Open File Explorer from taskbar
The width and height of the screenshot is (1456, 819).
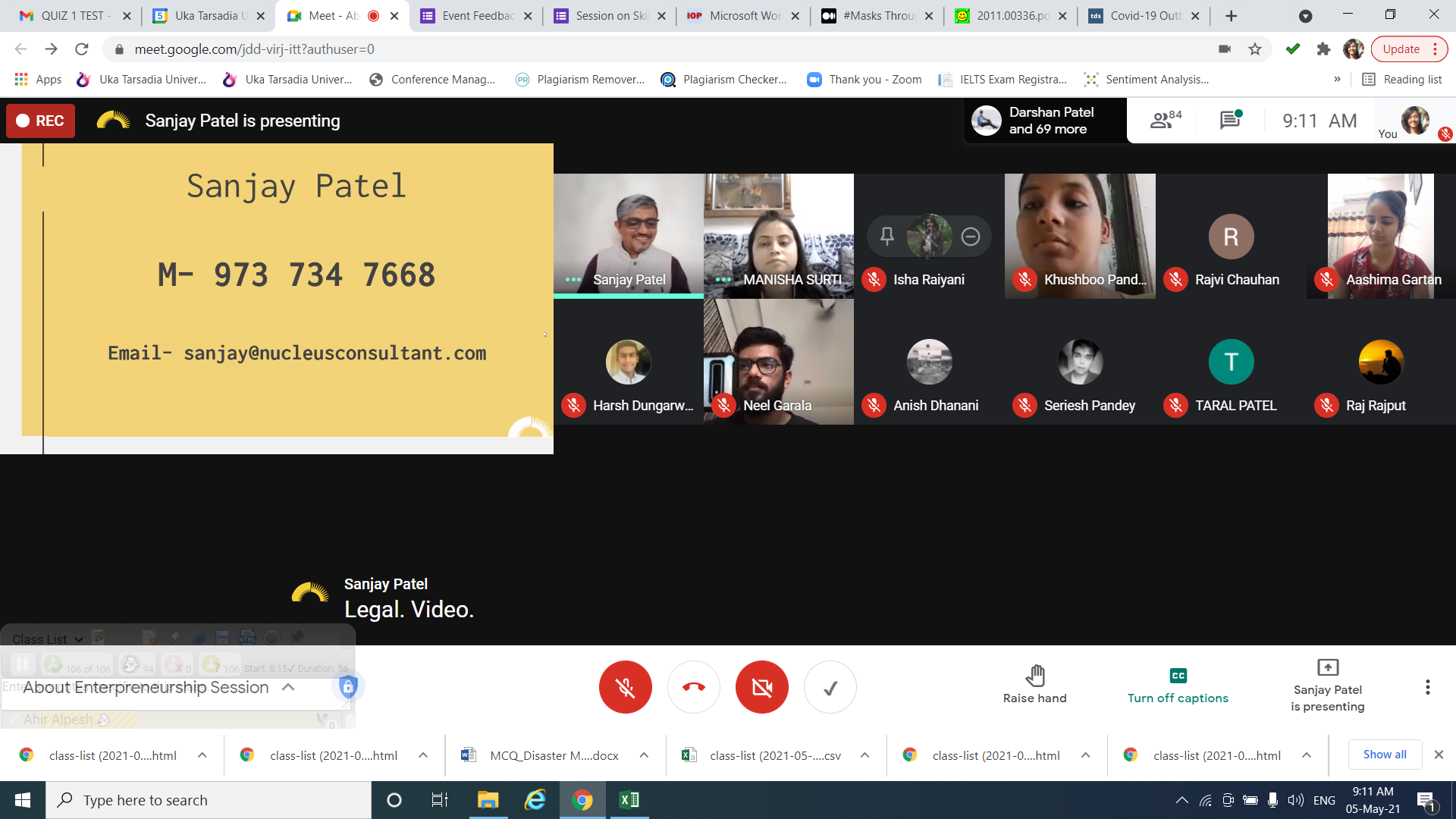(488, 800)
